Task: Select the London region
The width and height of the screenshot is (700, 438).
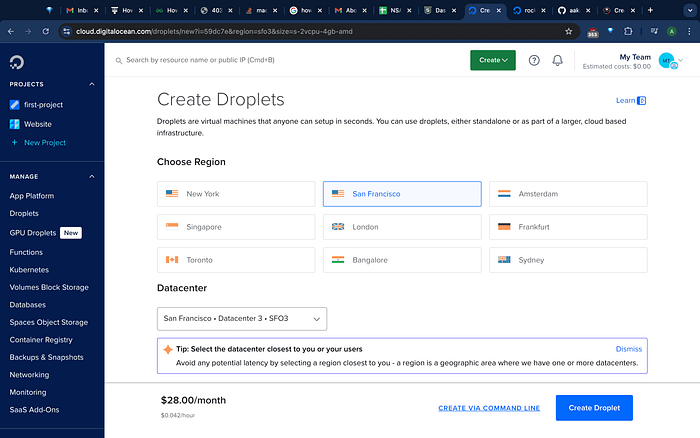Action: pyautogui.click(x=402, y=227)
